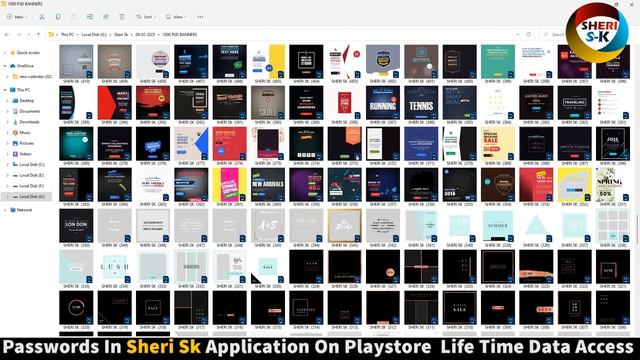Viewport: 640px width, 360px height.
Task: Open Videos in navigation pane
Action: (x=25, y=154)
